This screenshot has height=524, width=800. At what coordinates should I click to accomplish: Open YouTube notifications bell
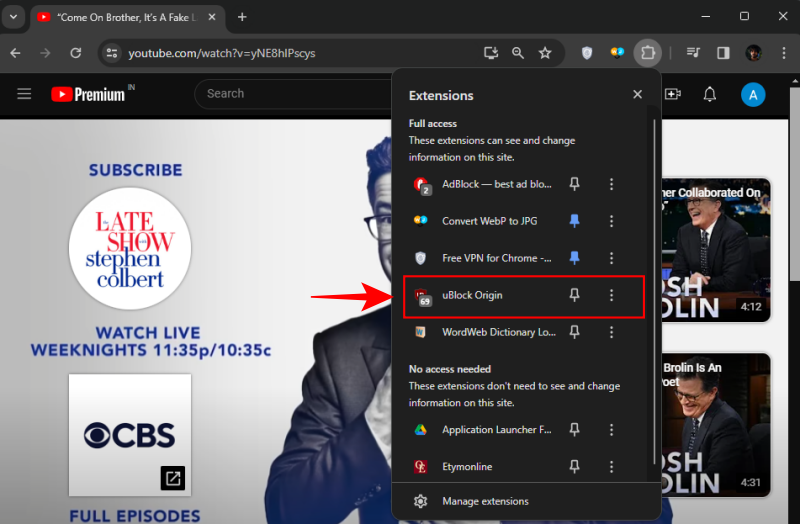coord(710,94)
